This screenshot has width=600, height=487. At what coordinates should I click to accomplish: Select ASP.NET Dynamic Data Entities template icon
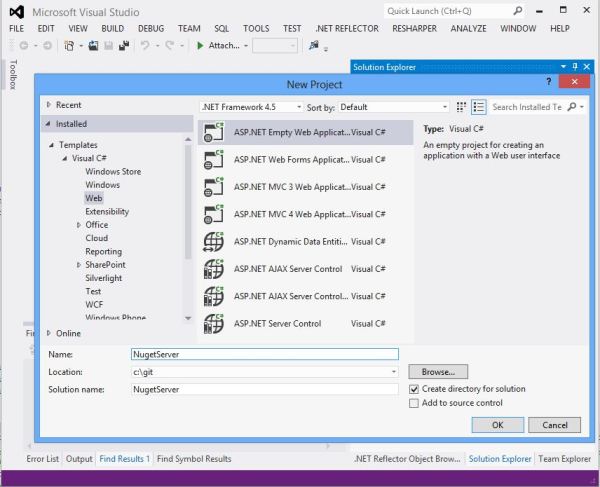[214, 242]
